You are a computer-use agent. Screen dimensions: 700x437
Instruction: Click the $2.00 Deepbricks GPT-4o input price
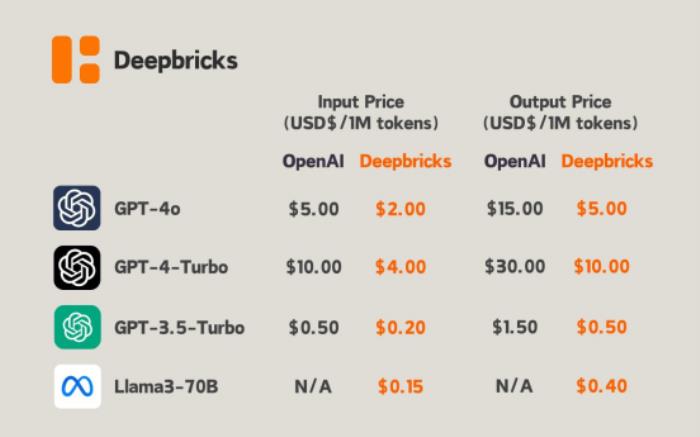[x=400, y=209]
